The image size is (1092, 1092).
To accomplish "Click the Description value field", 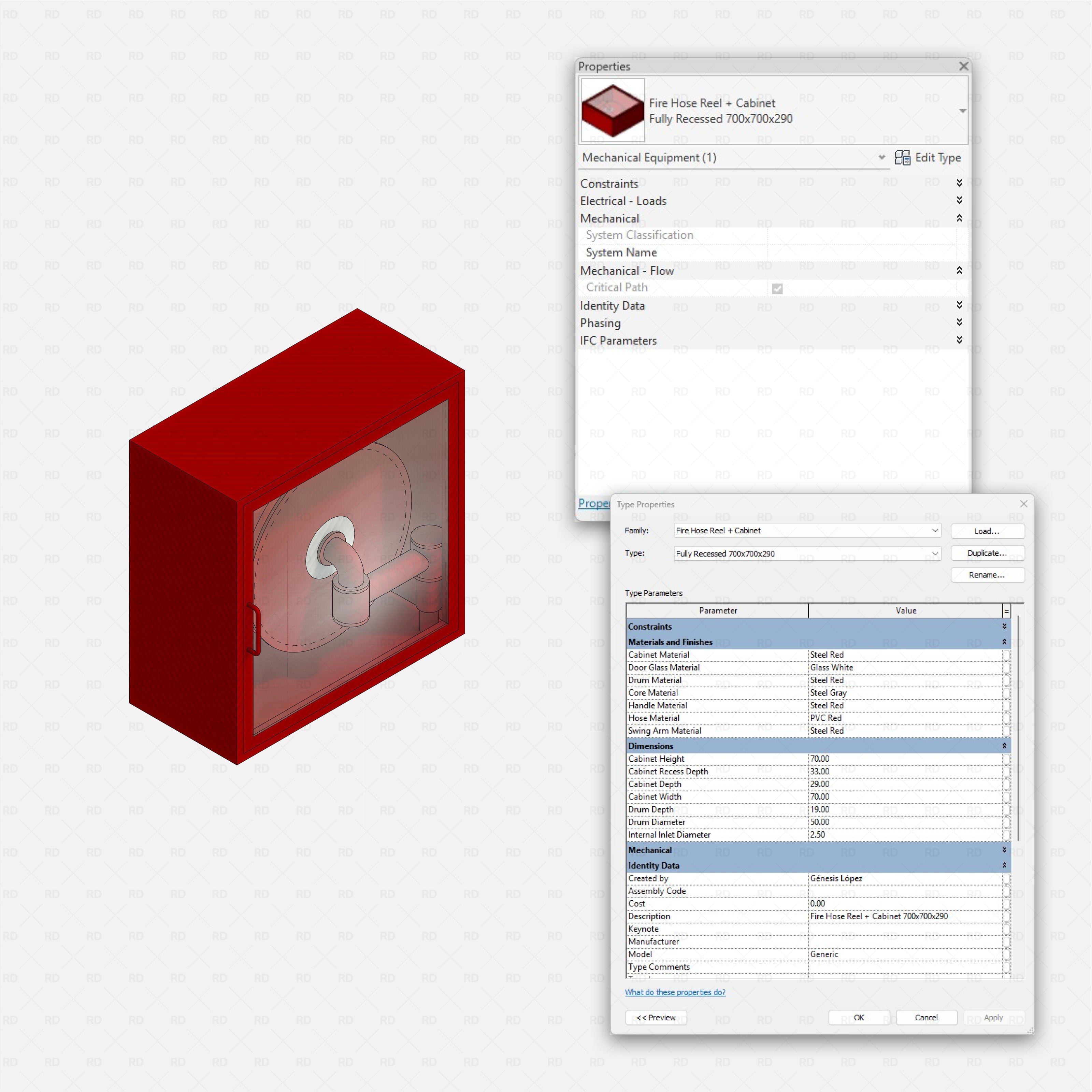I will click(x=905, y=916).
